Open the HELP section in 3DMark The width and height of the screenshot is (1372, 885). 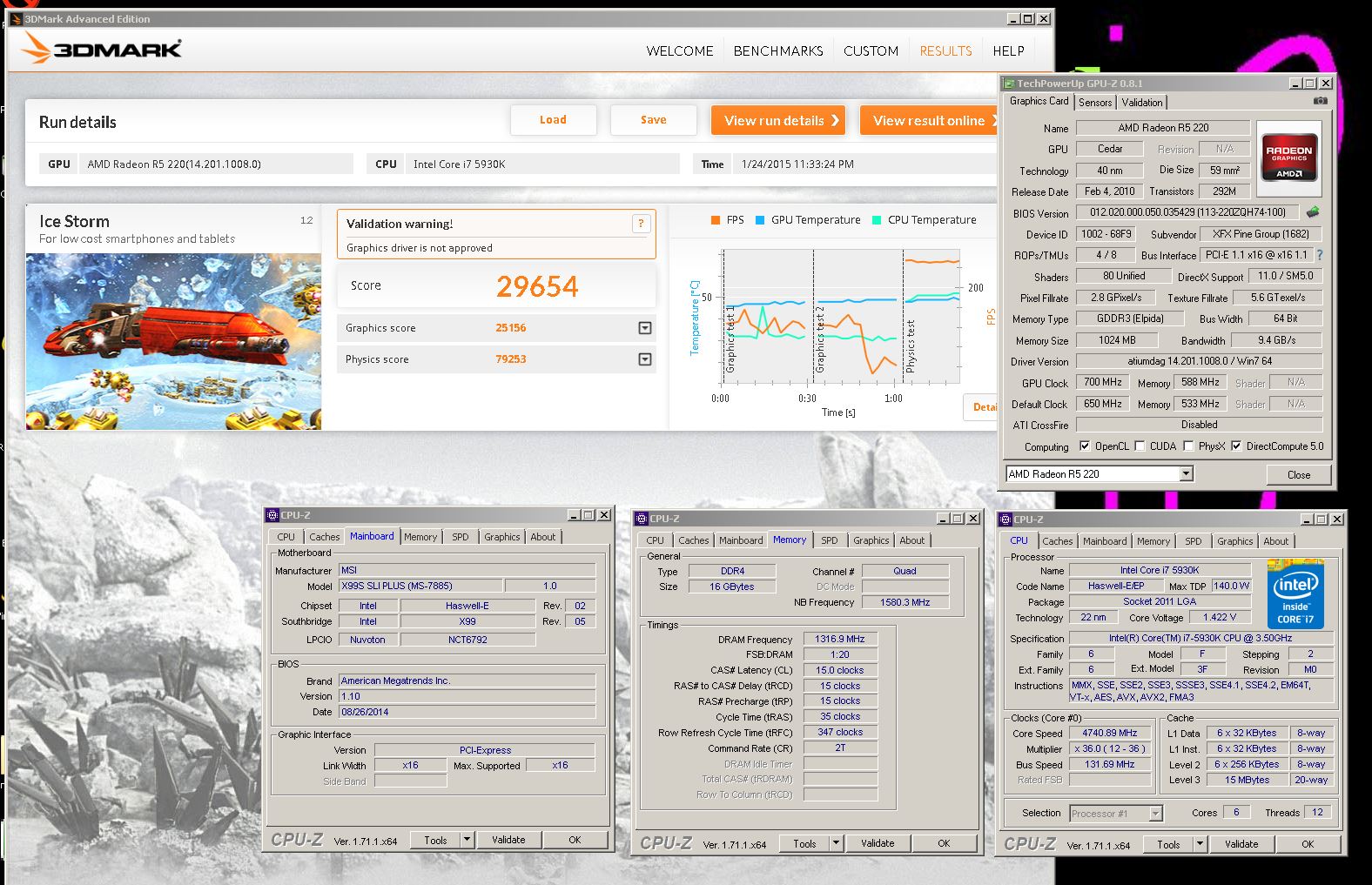pos(1008,51)
